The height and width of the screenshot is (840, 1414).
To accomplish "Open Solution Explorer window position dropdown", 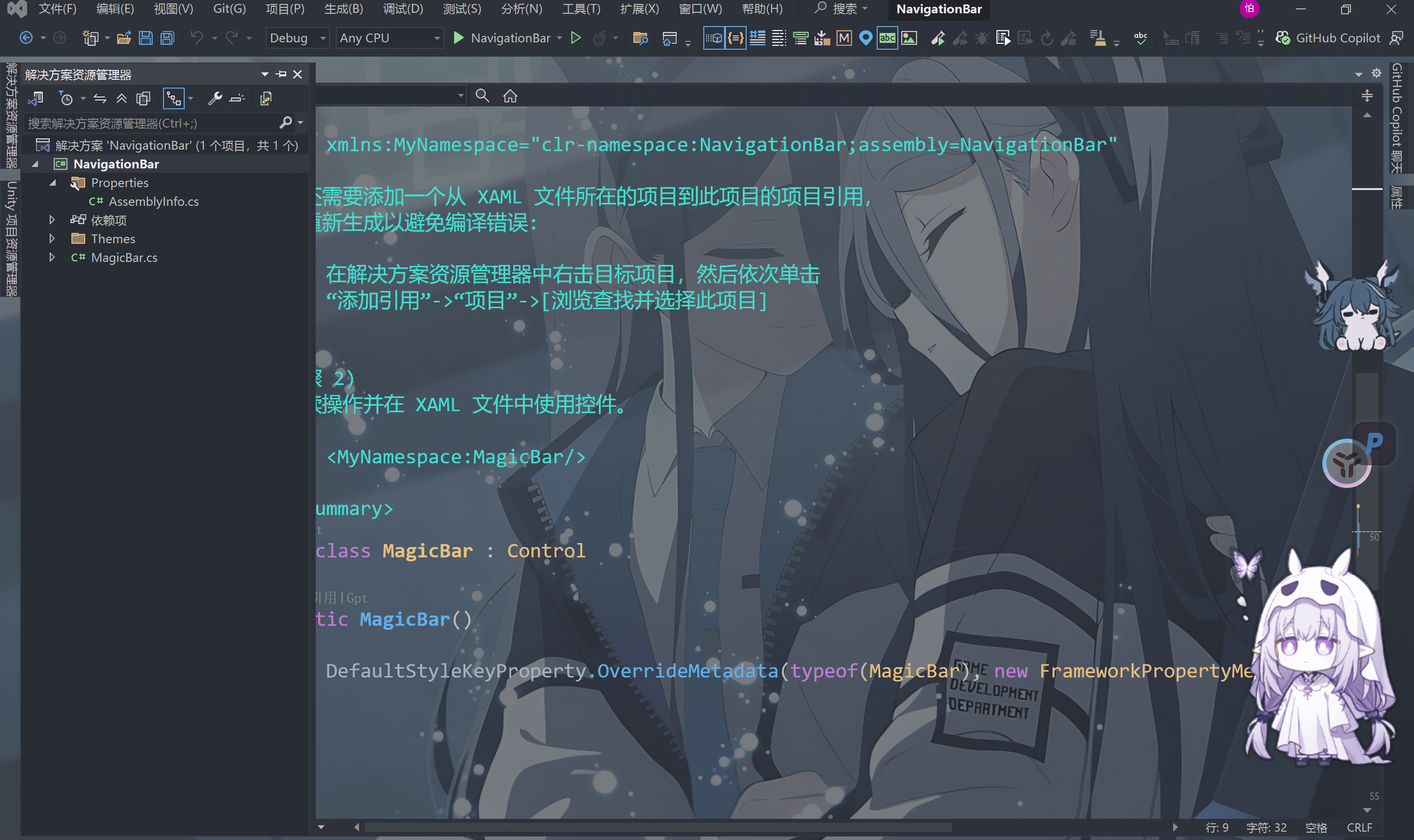I will [264, 74].
